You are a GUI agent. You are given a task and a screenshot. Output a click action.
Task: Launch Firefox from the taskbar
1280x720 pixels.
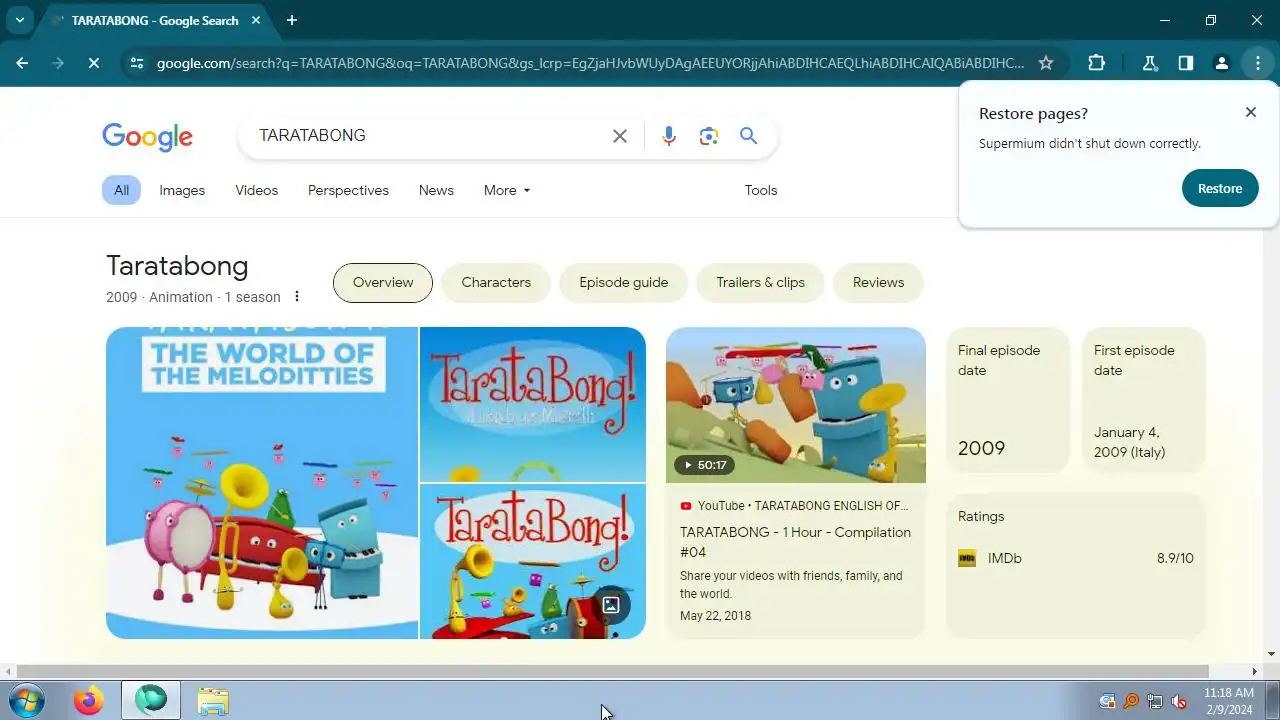pos(88,701)
